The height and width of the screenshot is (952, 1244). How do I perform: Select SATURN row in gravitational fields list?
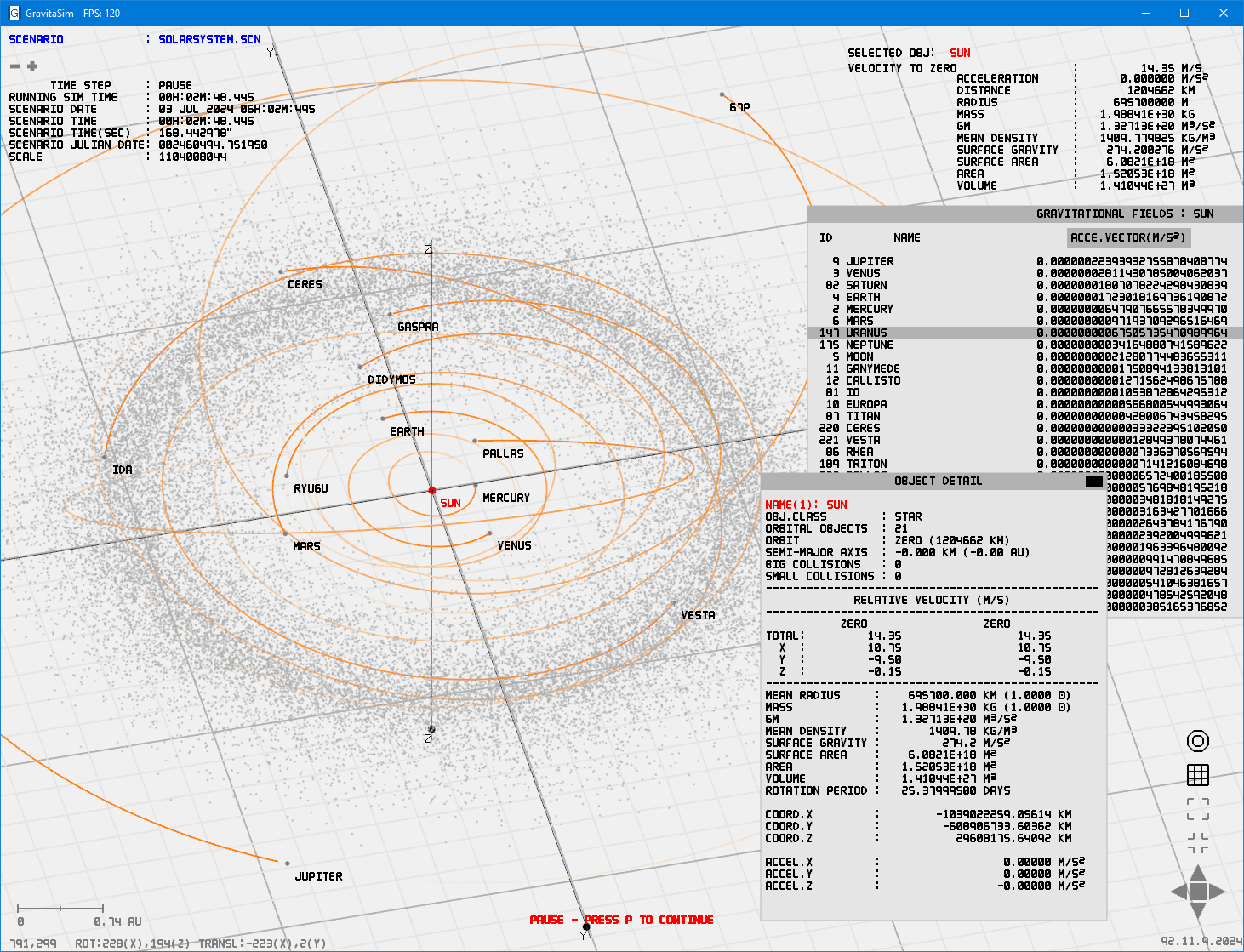point(1025,285)
